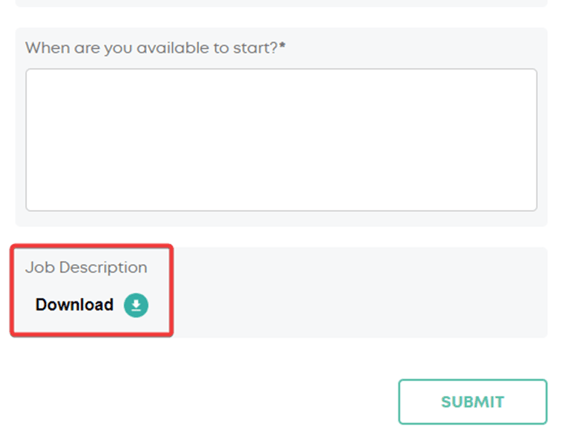Click inside the empty answer box
The image size is (564, 434).
(281, 140)
